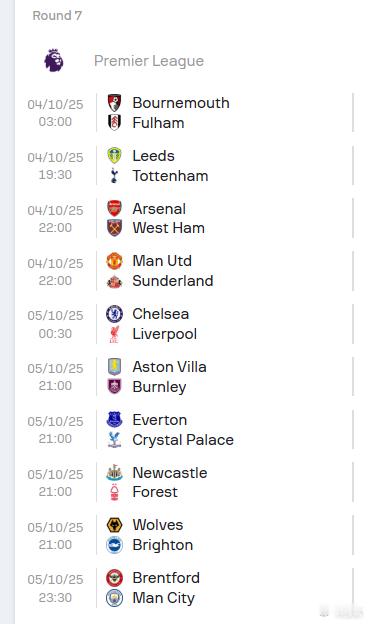Click the Man City club crest
Viewport: 368px width, 624px height.
click(115, 598)
